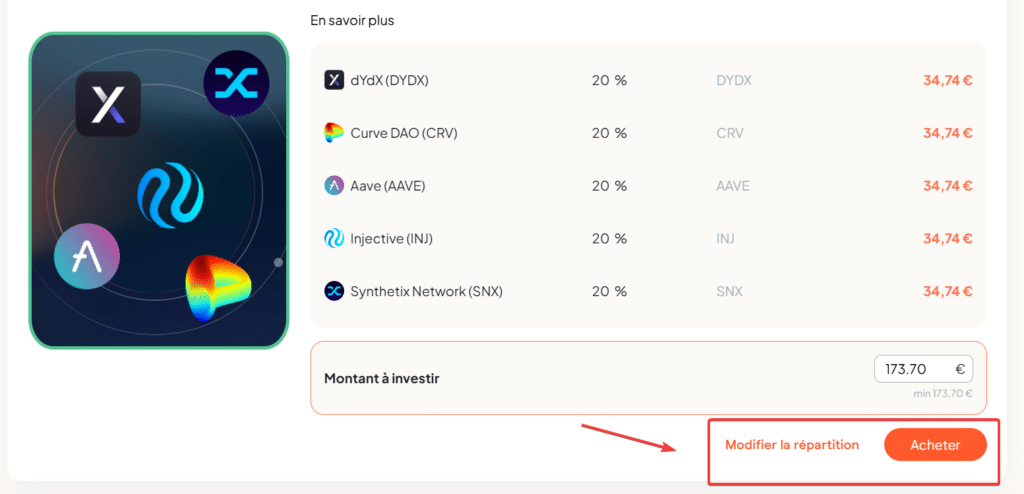This screenshot has height=494, width=1024.
Task: Click the small grey dot on card orbit
Action: click(278, 263)
